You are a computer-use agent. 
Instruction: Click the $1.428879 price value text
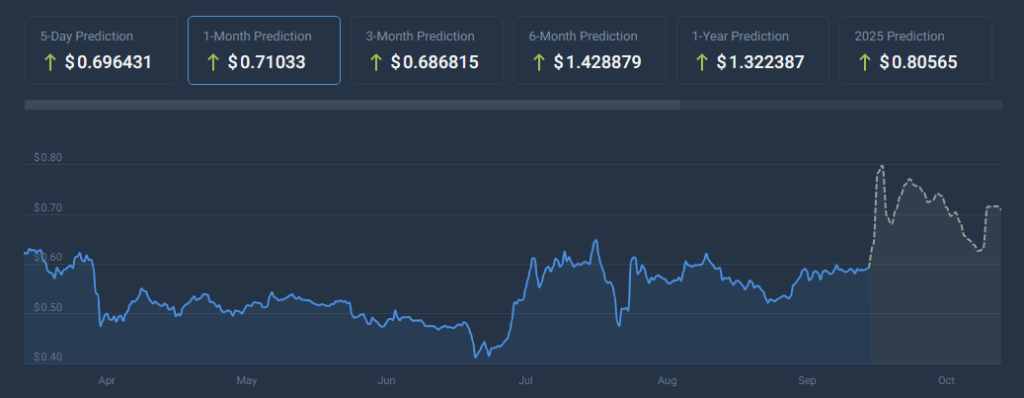tap(598, 63)
